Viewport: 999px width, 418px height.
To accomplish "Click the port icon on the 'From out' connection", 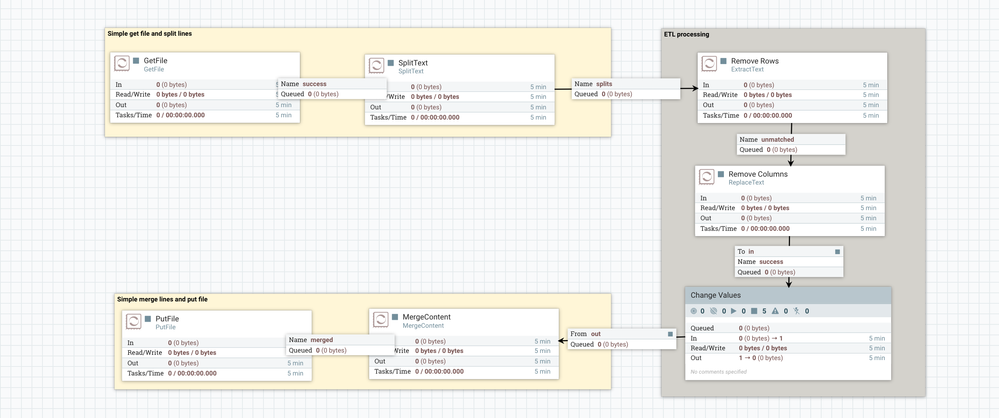I will tap(670, 333).
